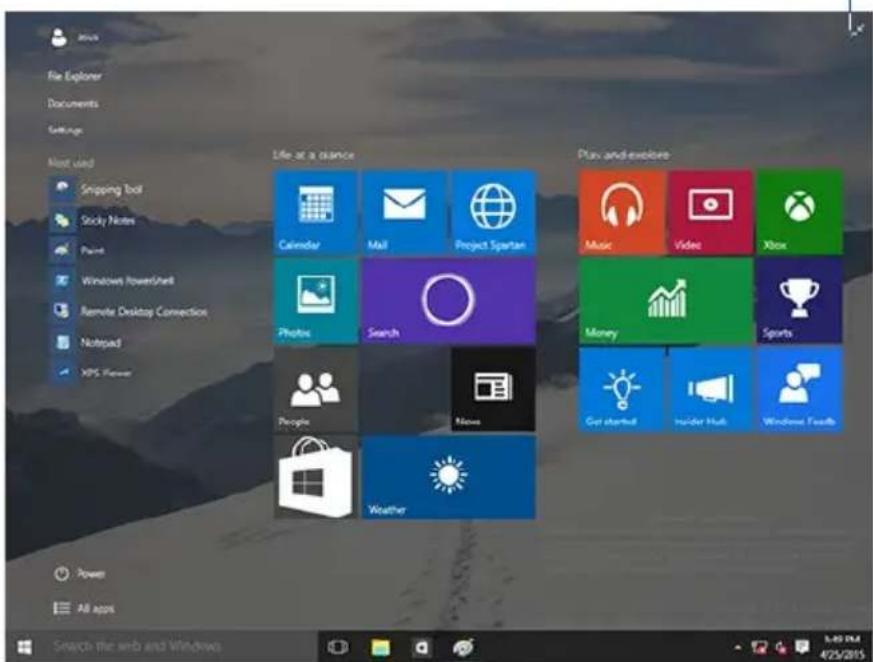Open the Xbox tile
The height and width of the screenshot is (662, 873).
[x=800, y=212]
